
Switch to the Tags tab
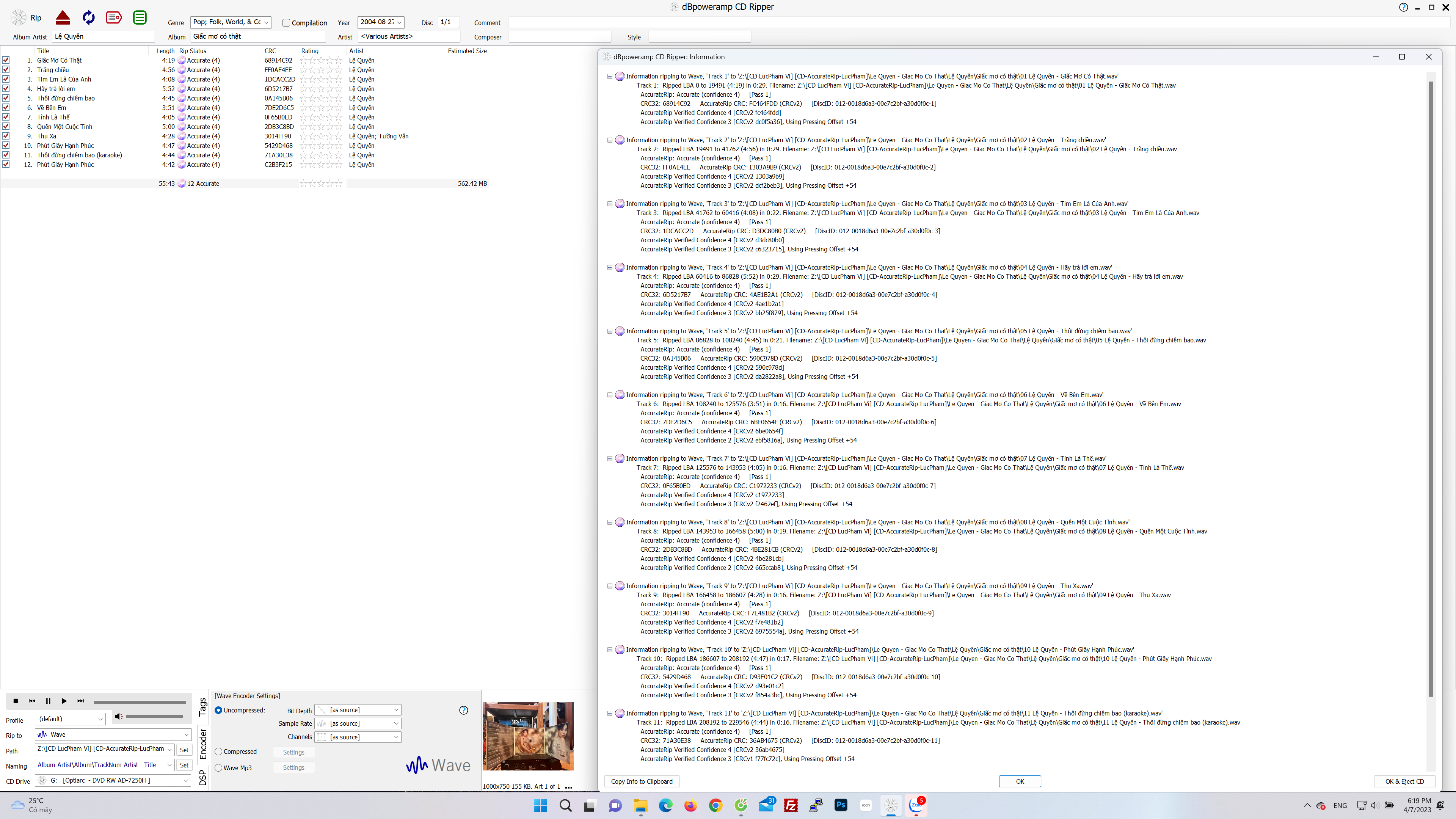click(x=203, y=706)
